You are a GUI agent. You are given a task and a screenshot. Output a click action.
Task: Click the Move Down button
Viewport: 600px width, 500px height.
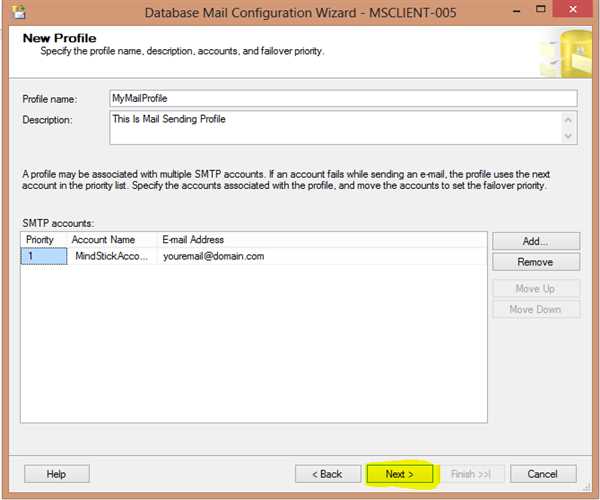535,309
